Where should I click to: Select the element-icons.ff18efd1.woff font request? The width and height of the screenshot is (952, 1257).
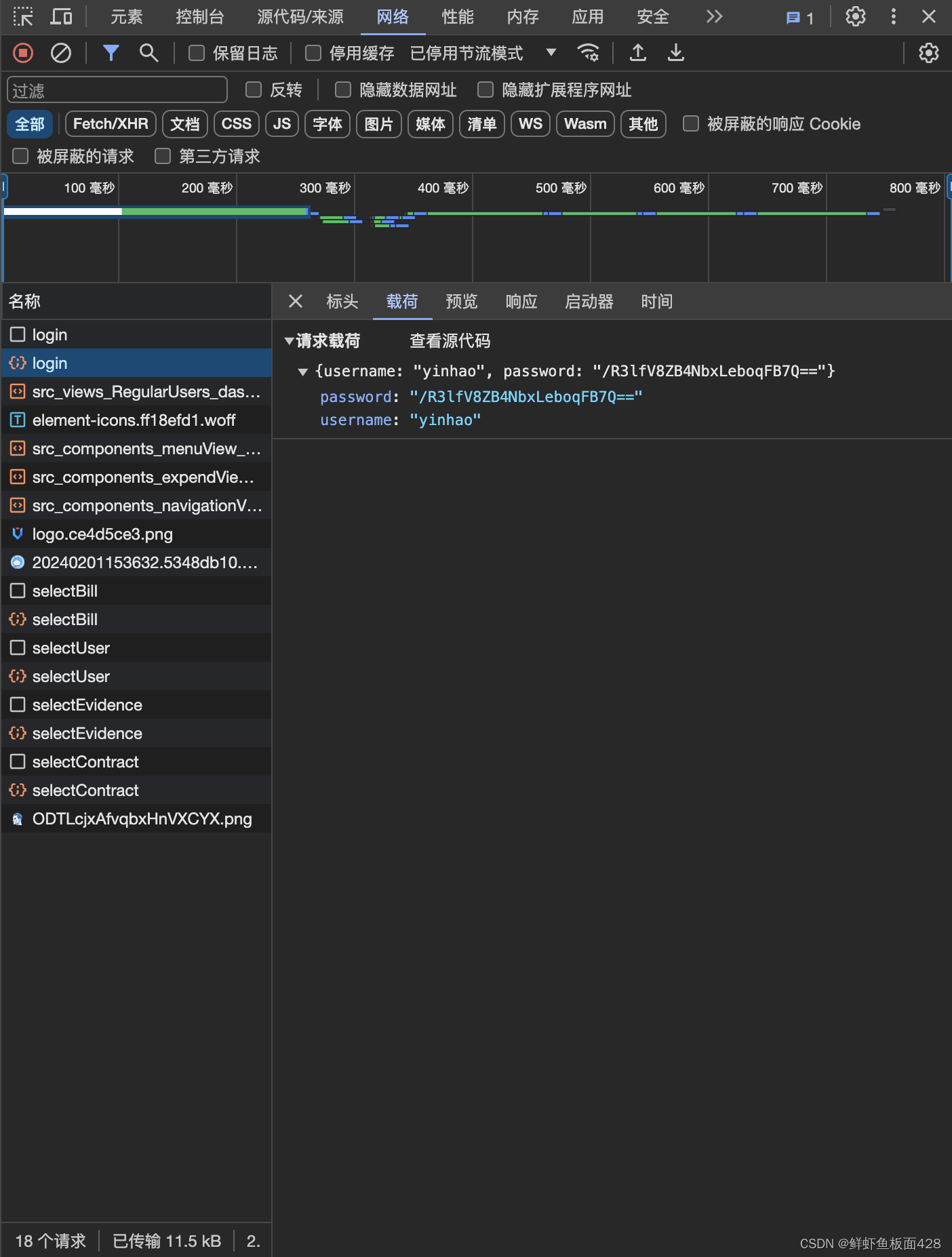click(x=136, y=420)
